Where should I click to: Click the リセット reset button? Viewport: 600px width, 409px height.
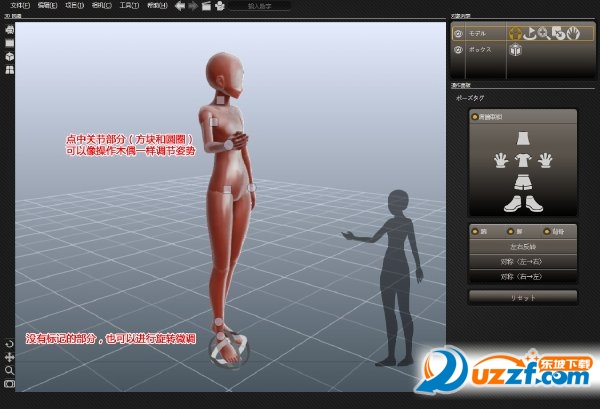click(x=523, y=297)
